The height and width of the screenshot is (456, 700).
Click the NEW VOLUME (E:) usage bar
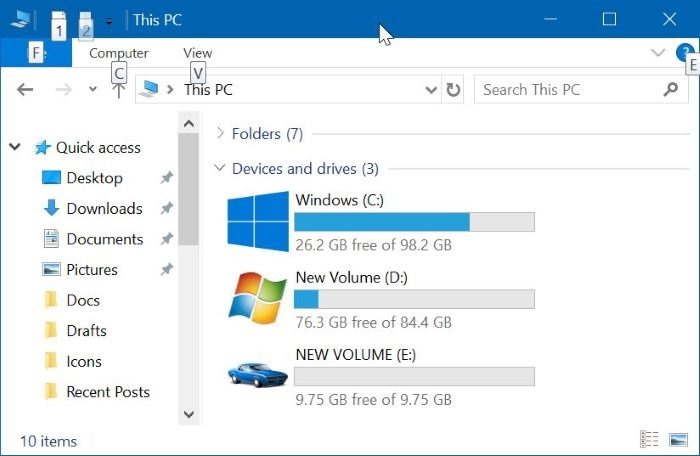click(414, 377)
